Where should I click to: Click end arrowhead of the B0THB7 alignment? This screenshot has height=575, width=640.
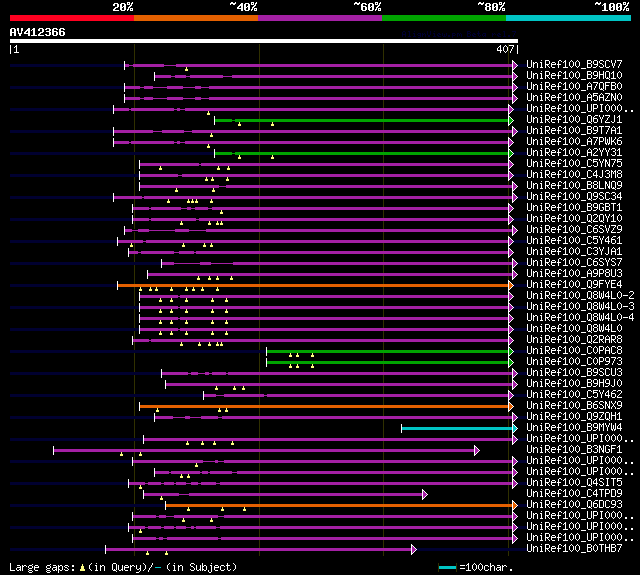click(413, 550)
